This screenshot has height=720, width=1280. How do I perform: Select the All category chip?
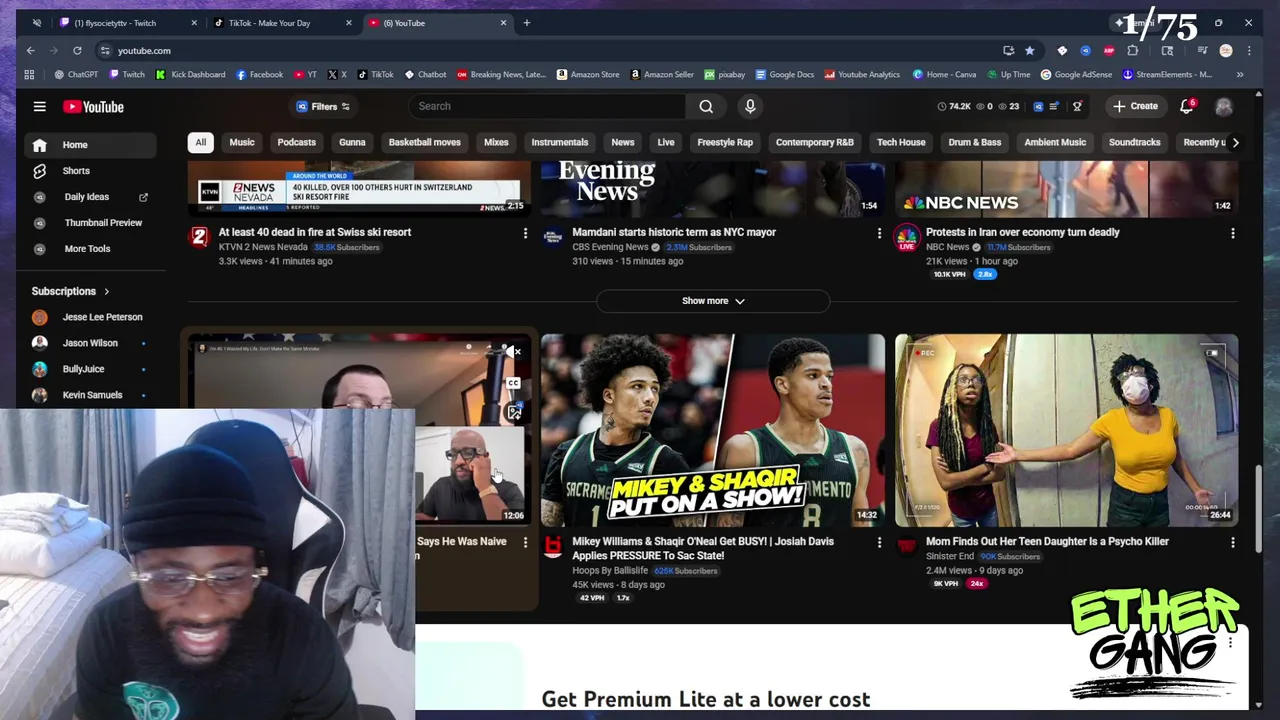200,142
